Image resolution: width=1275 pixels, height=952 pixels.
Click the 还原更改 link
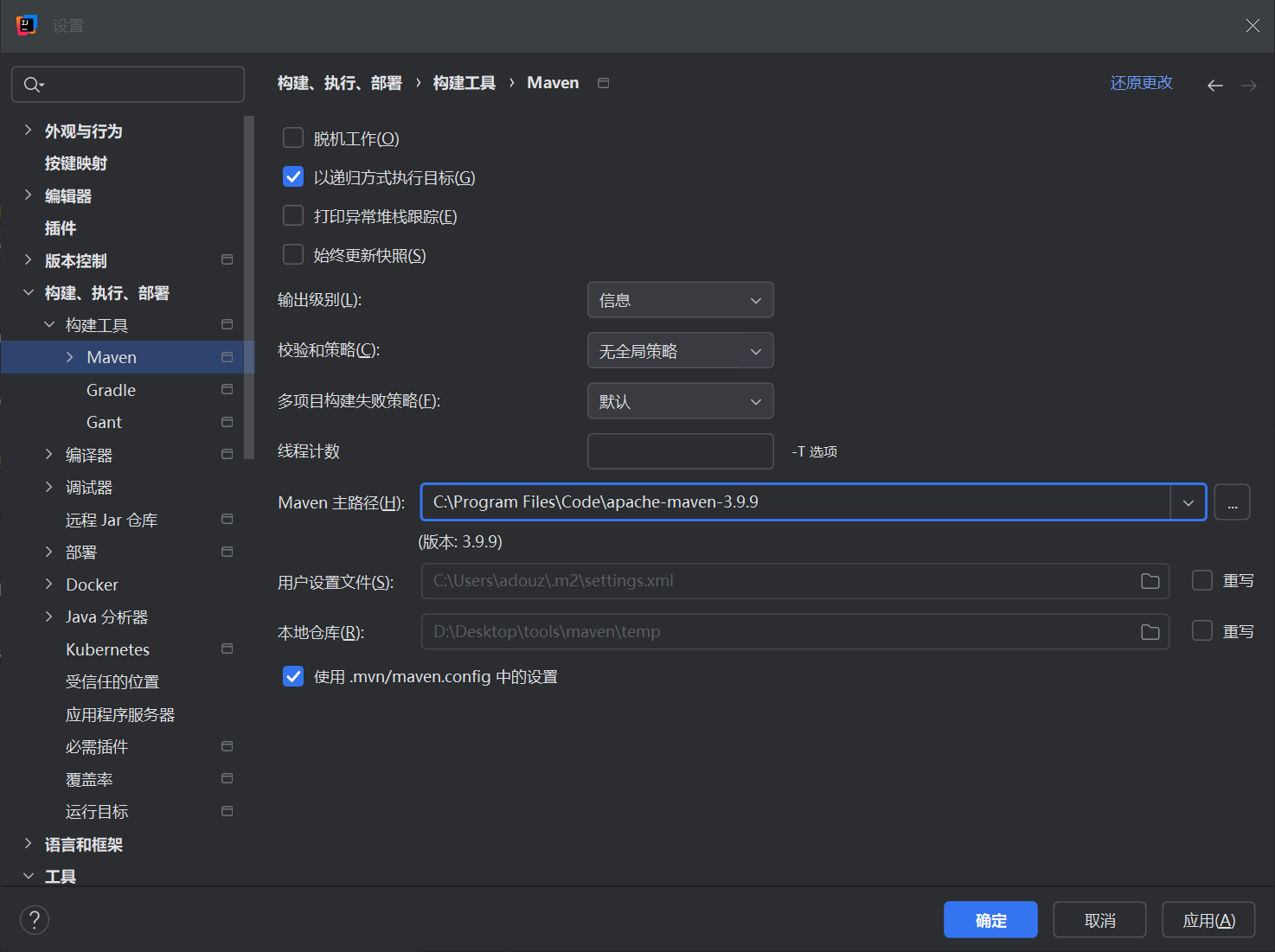pyautogui.click(x=1142, y=83)
